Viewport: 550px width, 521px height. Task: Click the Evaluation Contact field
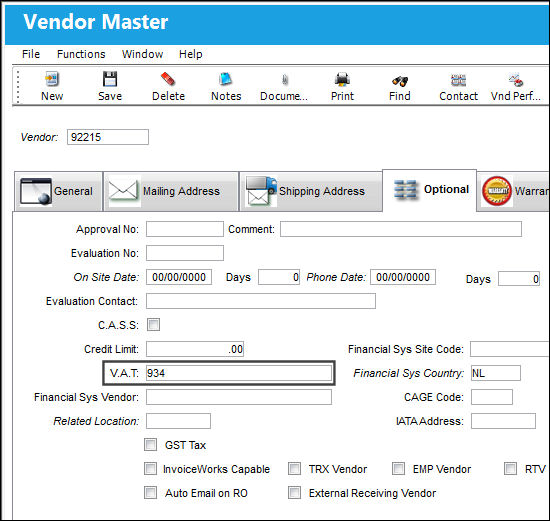[x=261, y=301]
